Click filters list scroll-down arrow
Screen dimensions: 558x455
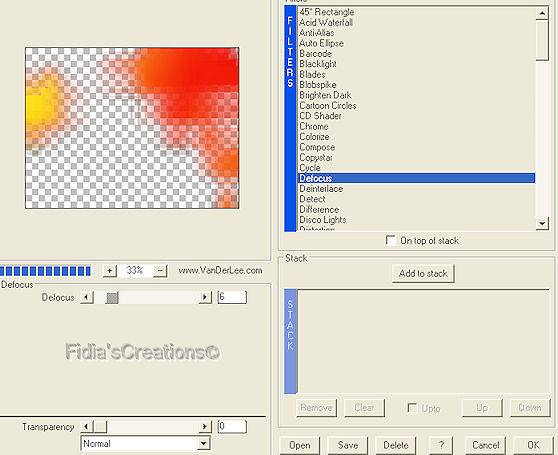542,223
